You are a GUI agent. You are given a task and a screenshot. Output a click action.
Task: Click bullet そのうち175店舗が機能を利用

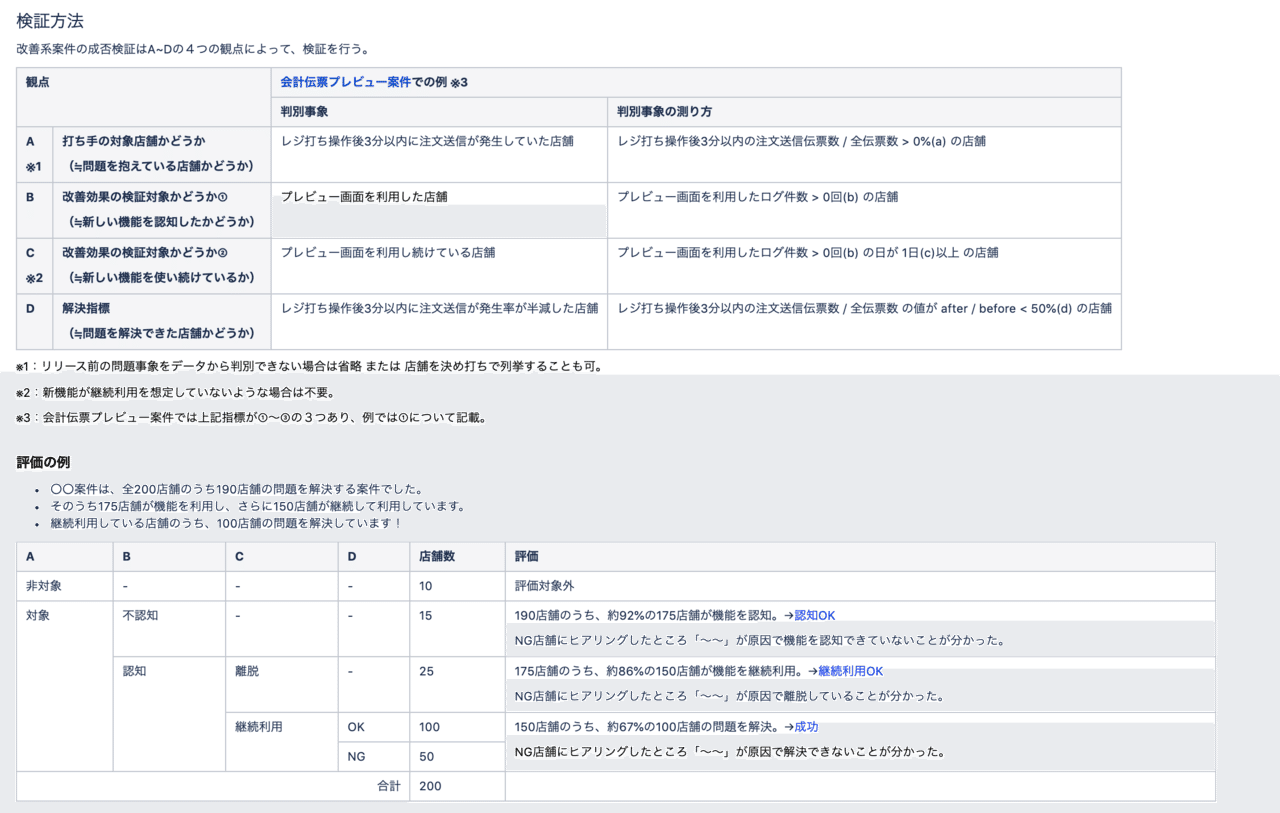click(258, 506)
